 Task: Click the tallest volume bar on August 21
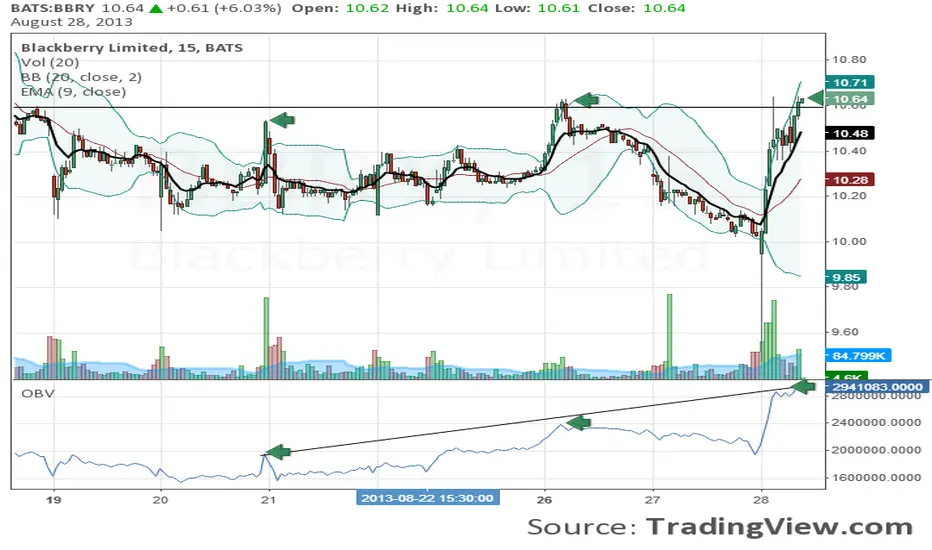(266, 338)
